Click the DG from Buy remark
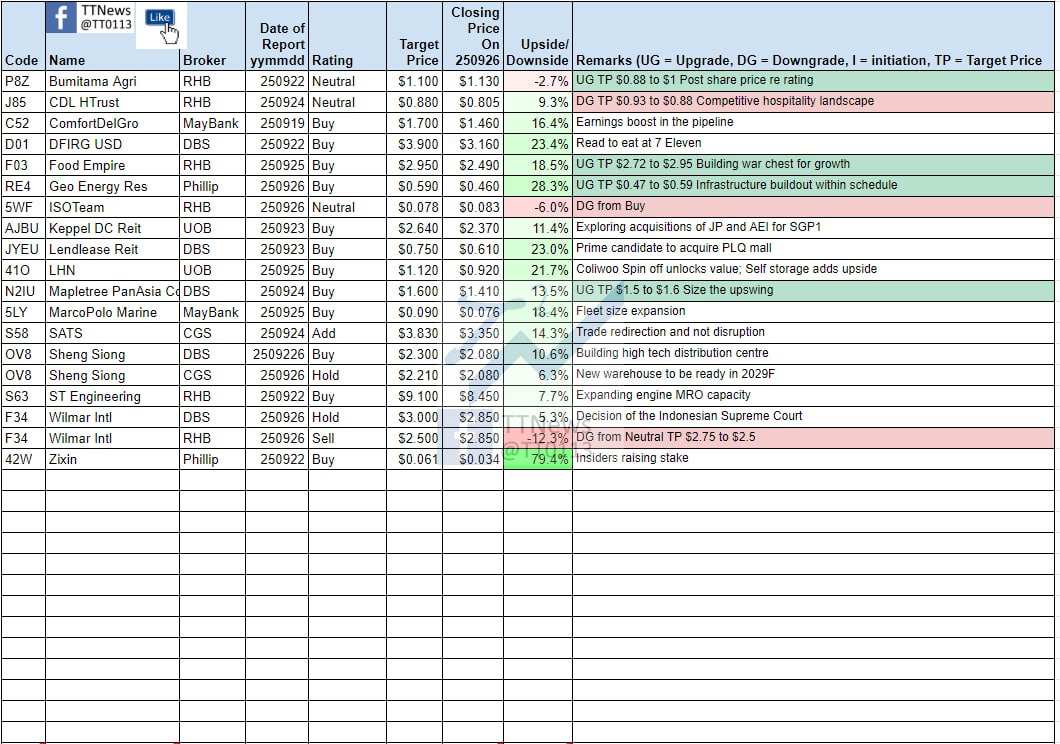 813,206
